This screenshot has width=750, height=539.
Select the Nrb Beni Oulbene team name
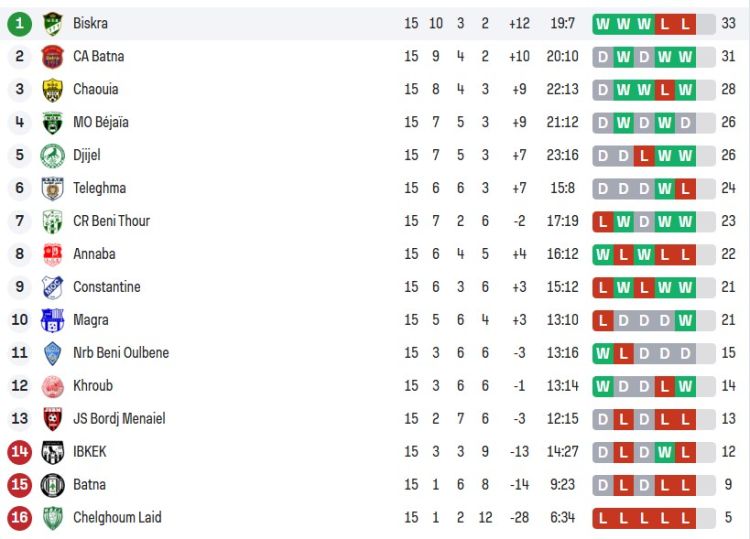[121, 353]
